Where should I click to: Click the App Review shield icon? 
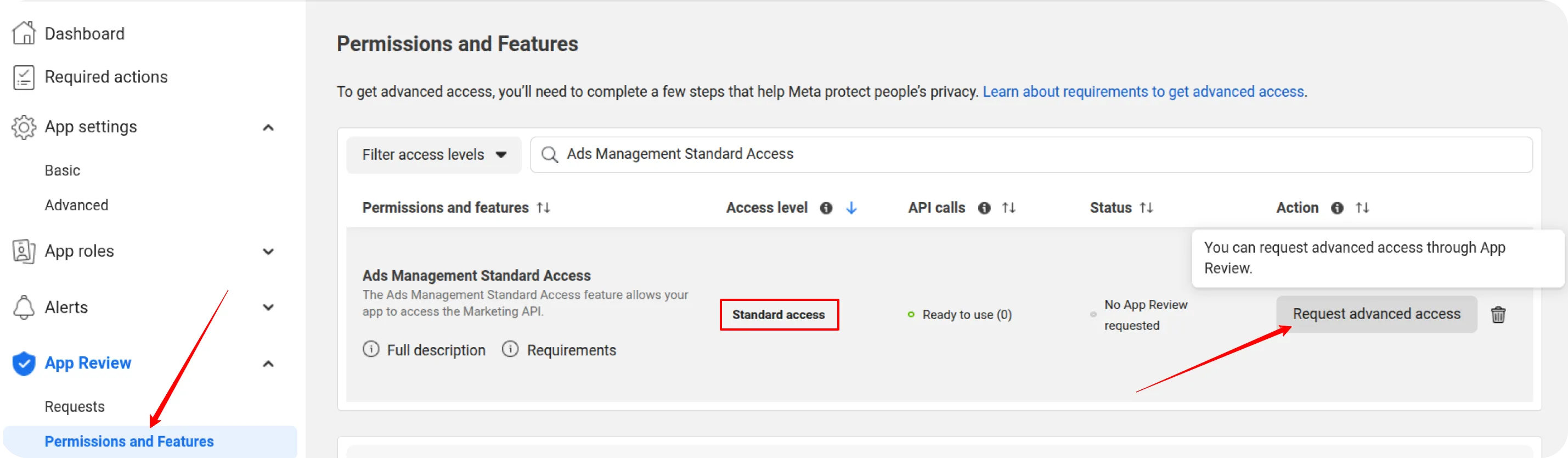pos(24,363)
